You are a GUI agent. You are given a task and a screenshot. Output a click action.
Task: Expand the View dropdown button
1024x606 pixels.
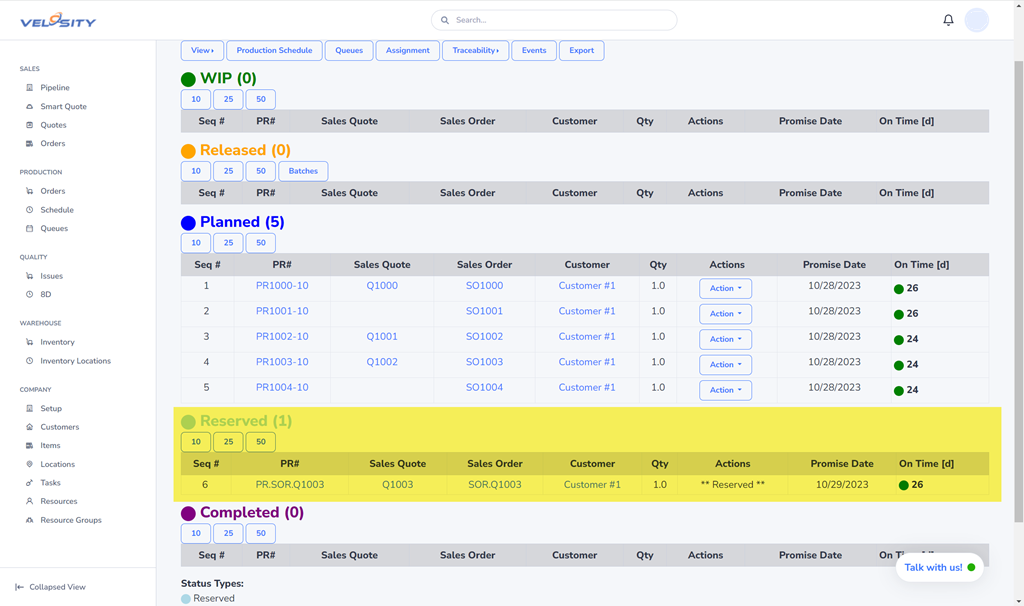[202, 51]
